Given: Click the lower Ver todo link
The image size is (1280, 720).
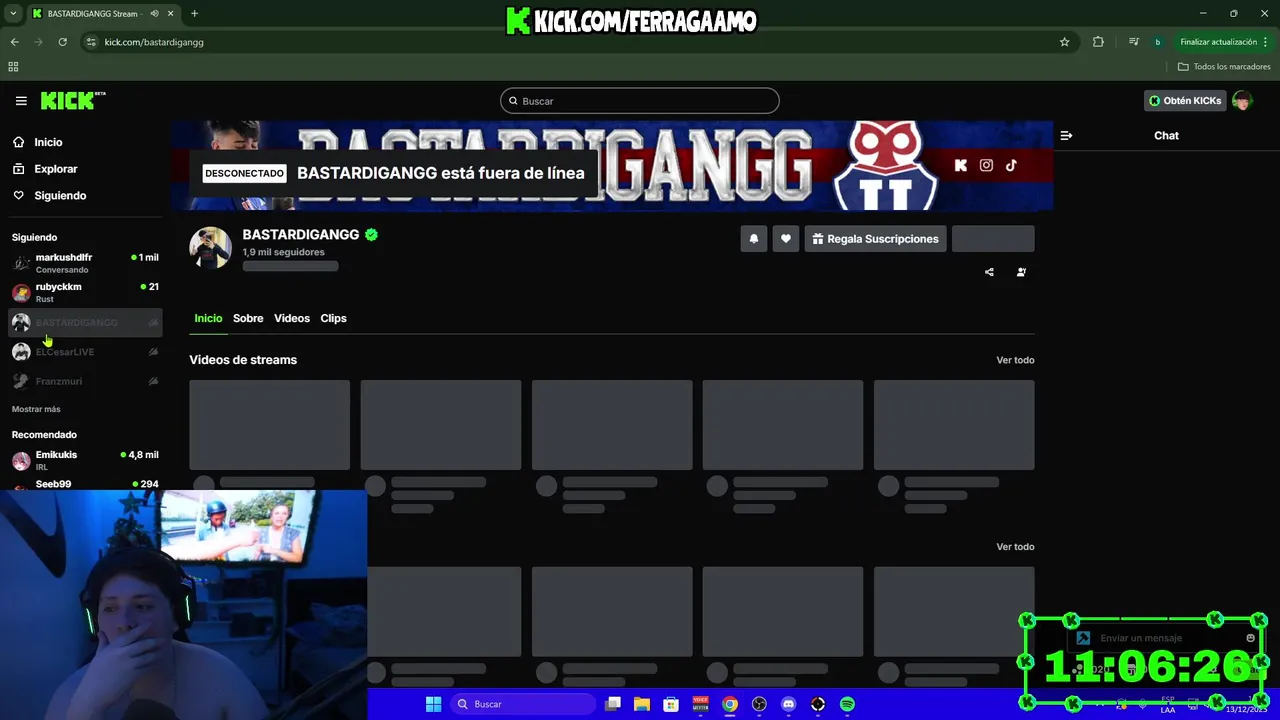Looking at the screenshot, I should click(x=1015, y=547).
